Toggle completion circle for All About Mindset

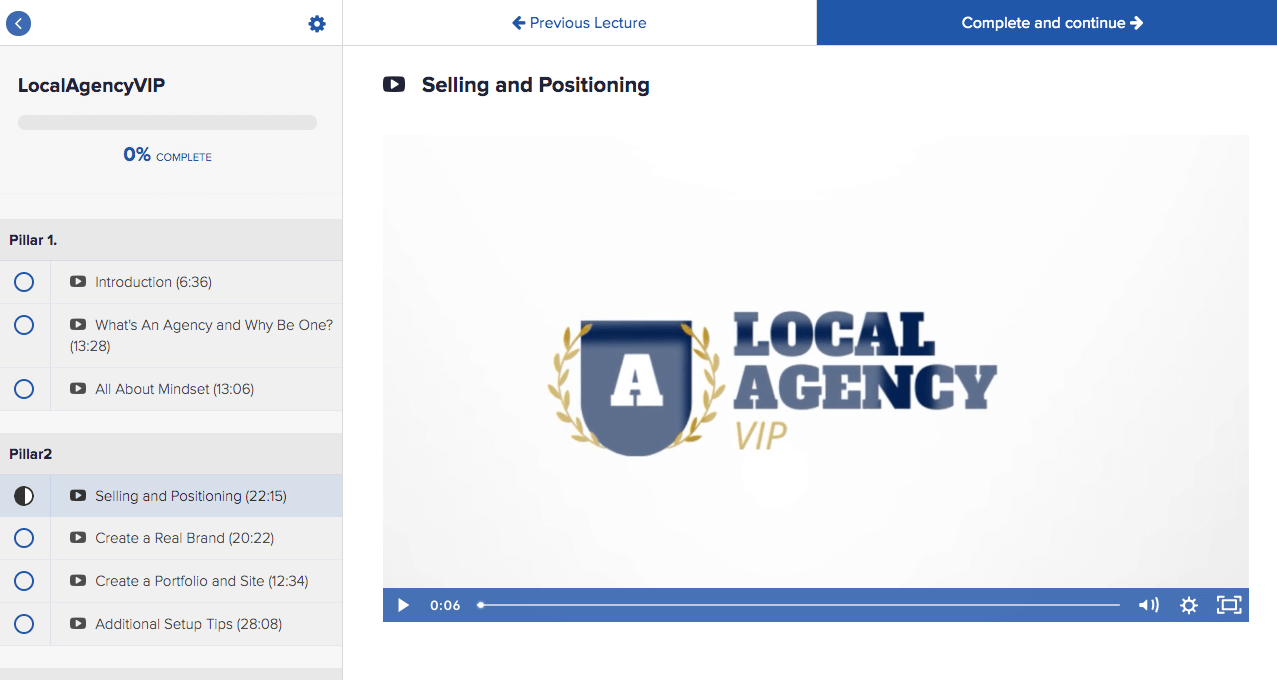[24, 389]
